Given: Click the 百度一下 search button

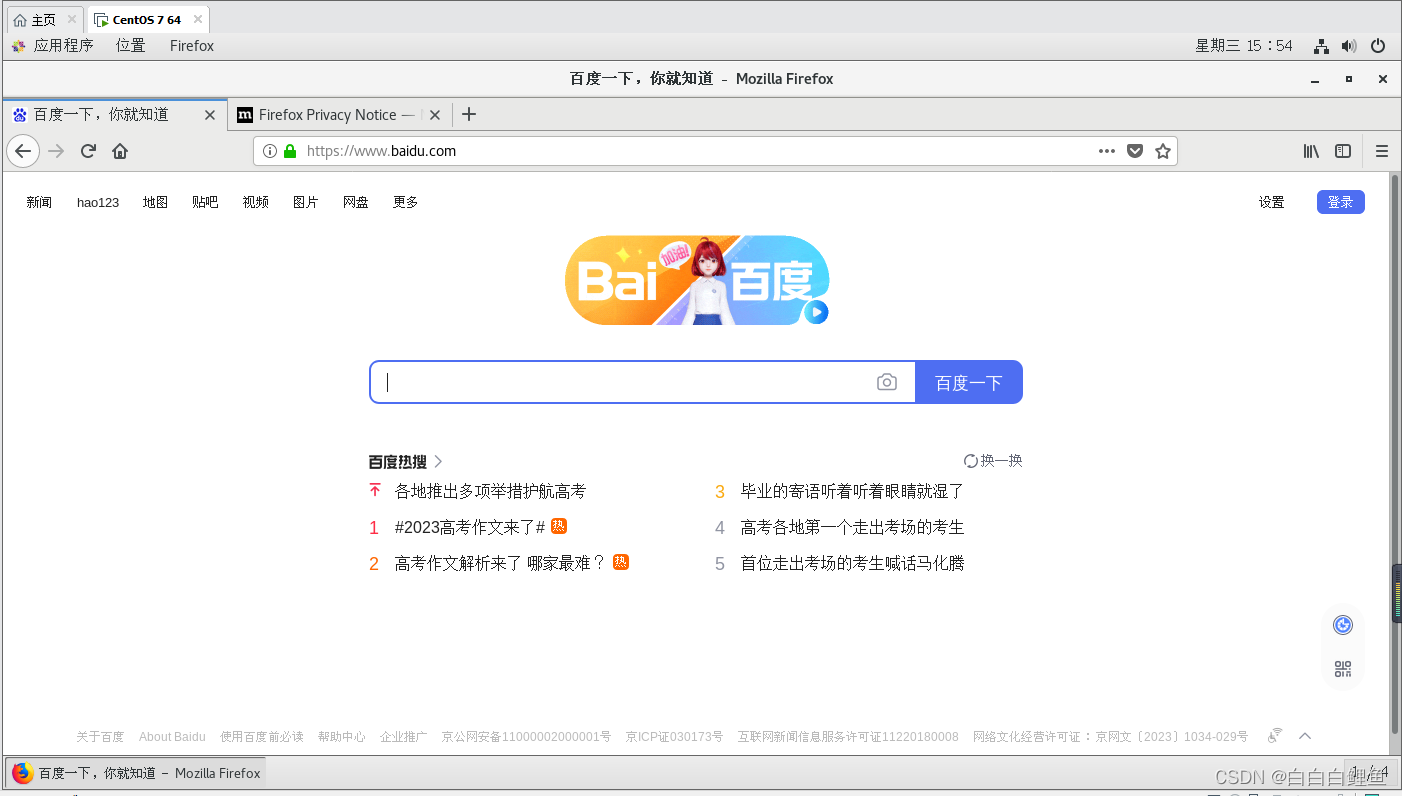Looking at the screenshot, I should pyautogui.click(x=968, y=382).
